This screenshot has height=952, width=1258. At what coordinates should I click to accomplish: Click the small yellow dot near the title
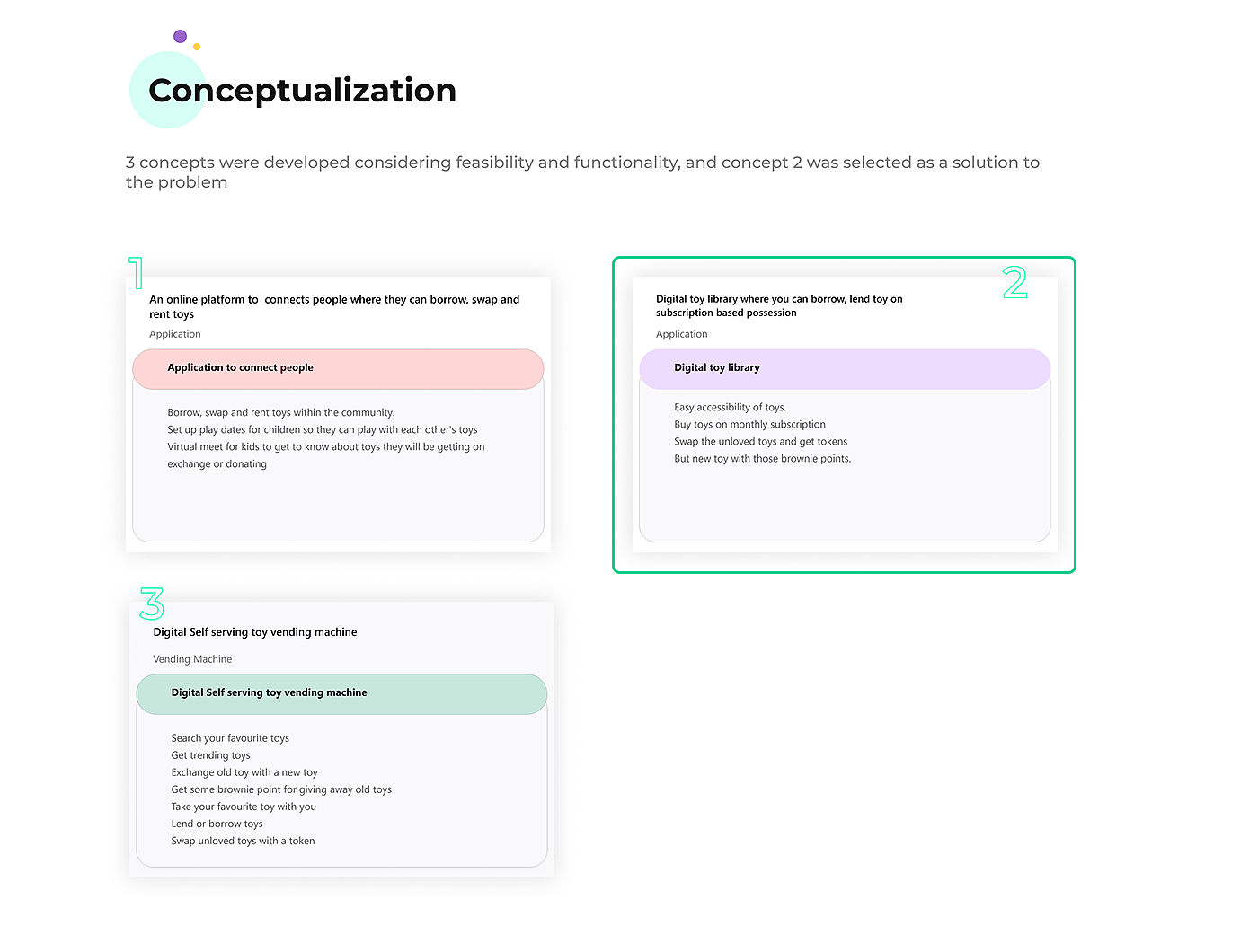tap(197, 47)
